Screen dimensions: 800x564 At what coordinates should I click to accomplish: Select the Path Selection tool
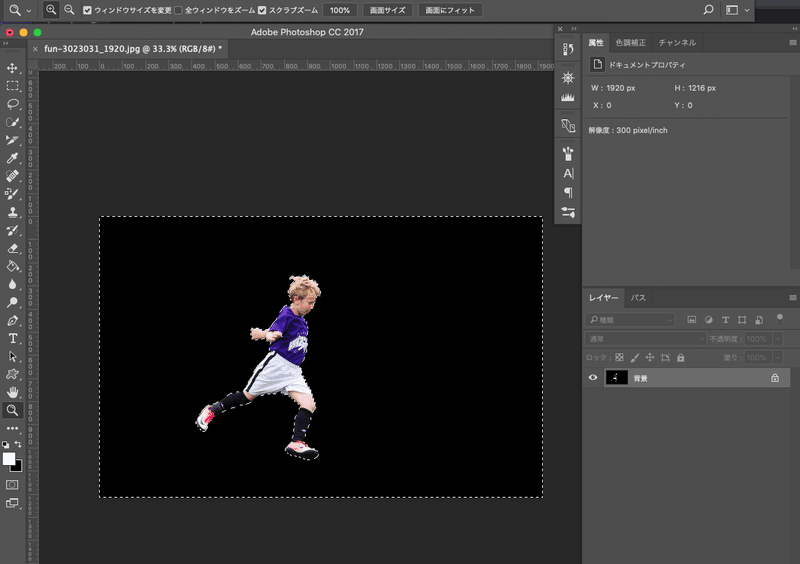click(x=12, y=356)
